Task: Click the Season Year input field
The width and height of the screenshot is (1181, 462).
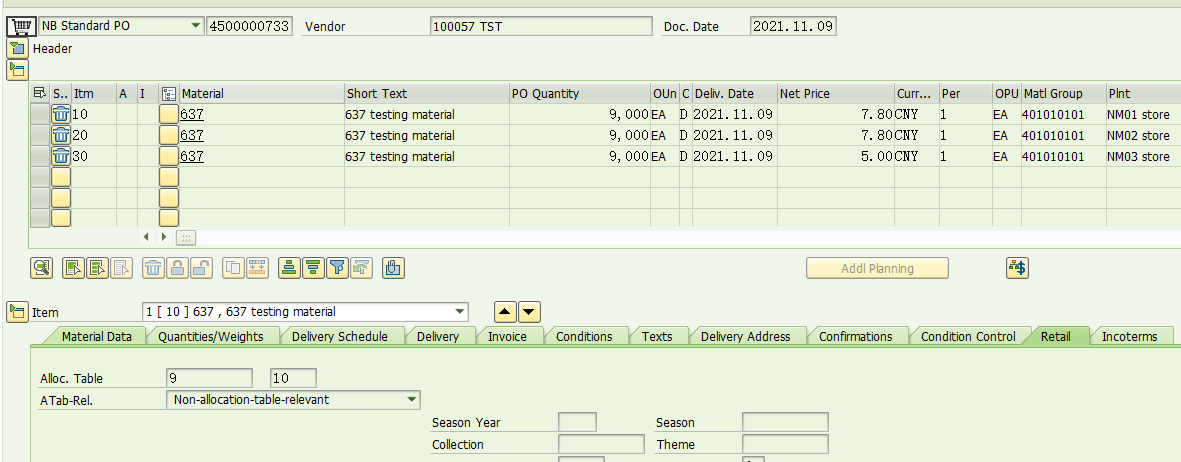Action: (x=577, y=422)
